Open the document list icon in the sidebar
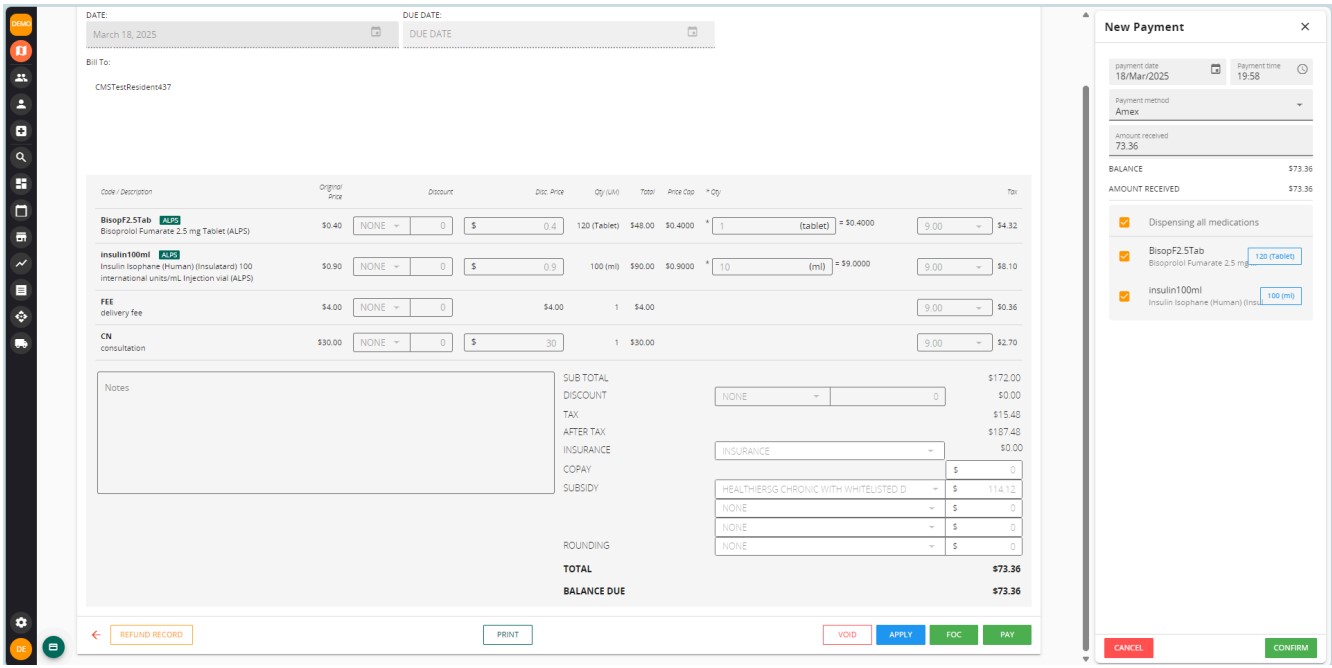The width and height of the screenshot is (1332, 668). (x=21, y=290)
